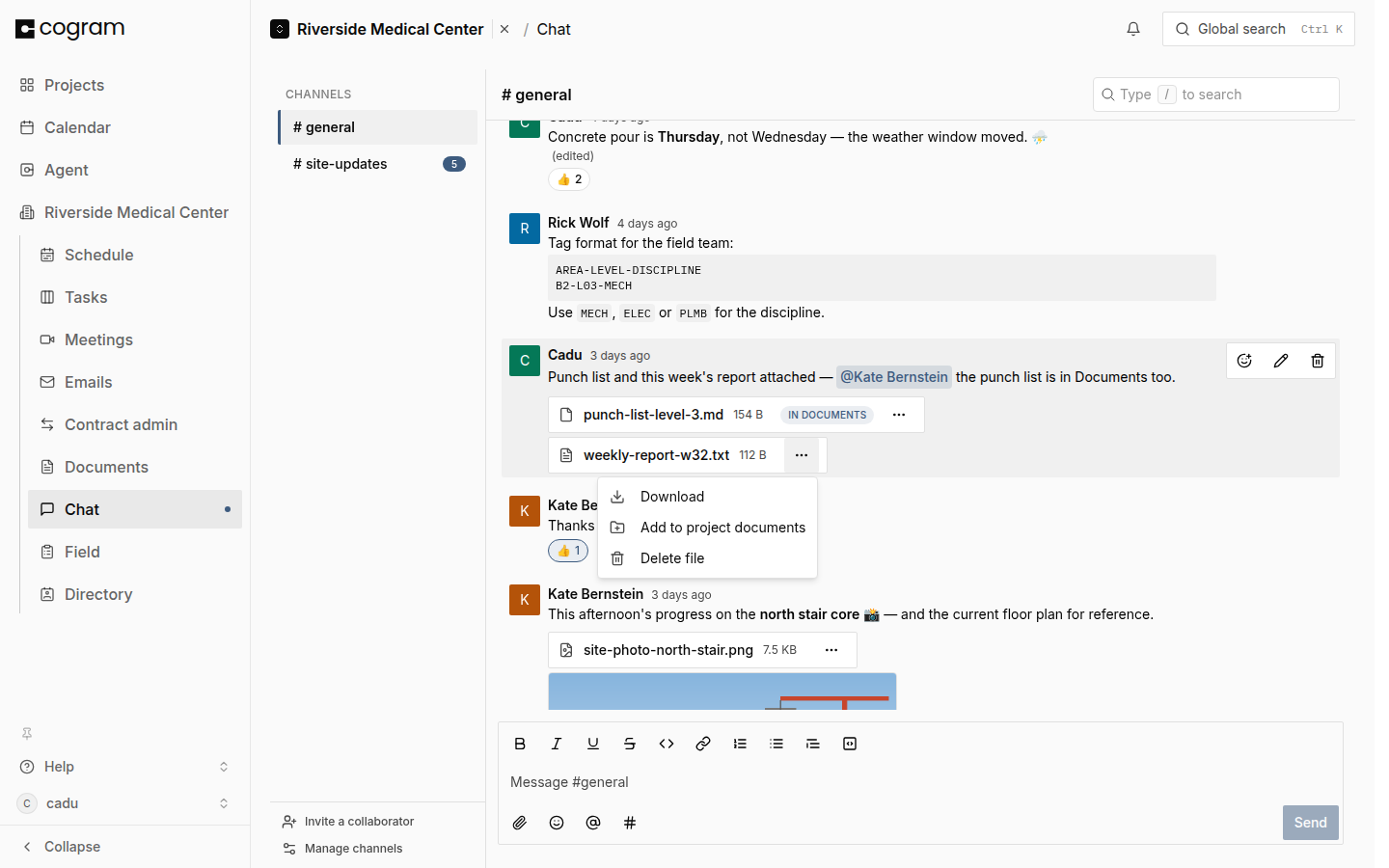Select Download from the file menu

point(708,497)
